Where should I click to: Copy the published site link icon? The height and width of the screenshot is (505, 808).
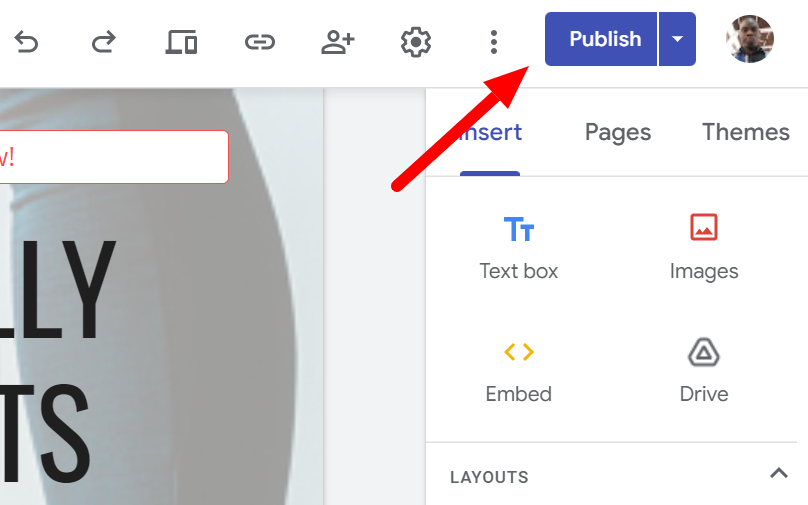click(x=260, y=42)
